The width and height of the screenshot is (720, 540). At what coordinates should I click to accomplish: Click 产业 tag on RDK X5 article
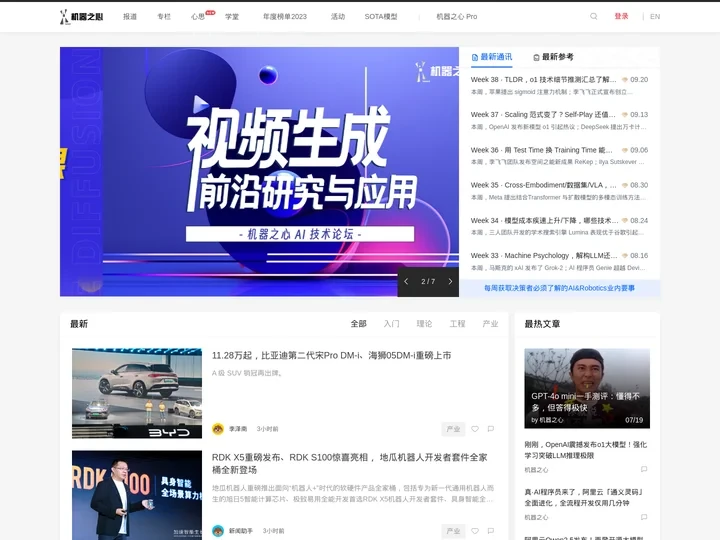(453, 531)
